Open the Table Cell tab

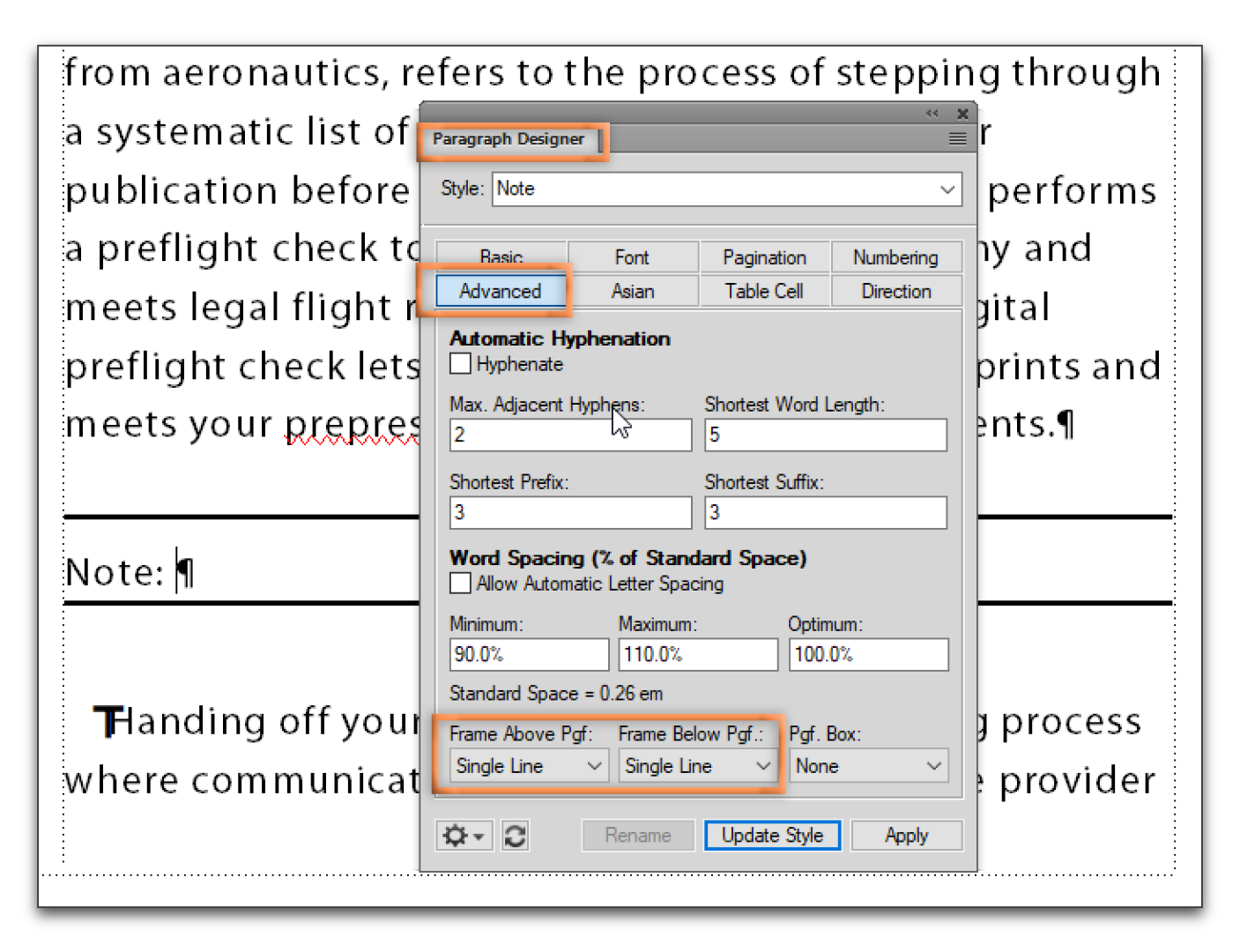[764, 291]
